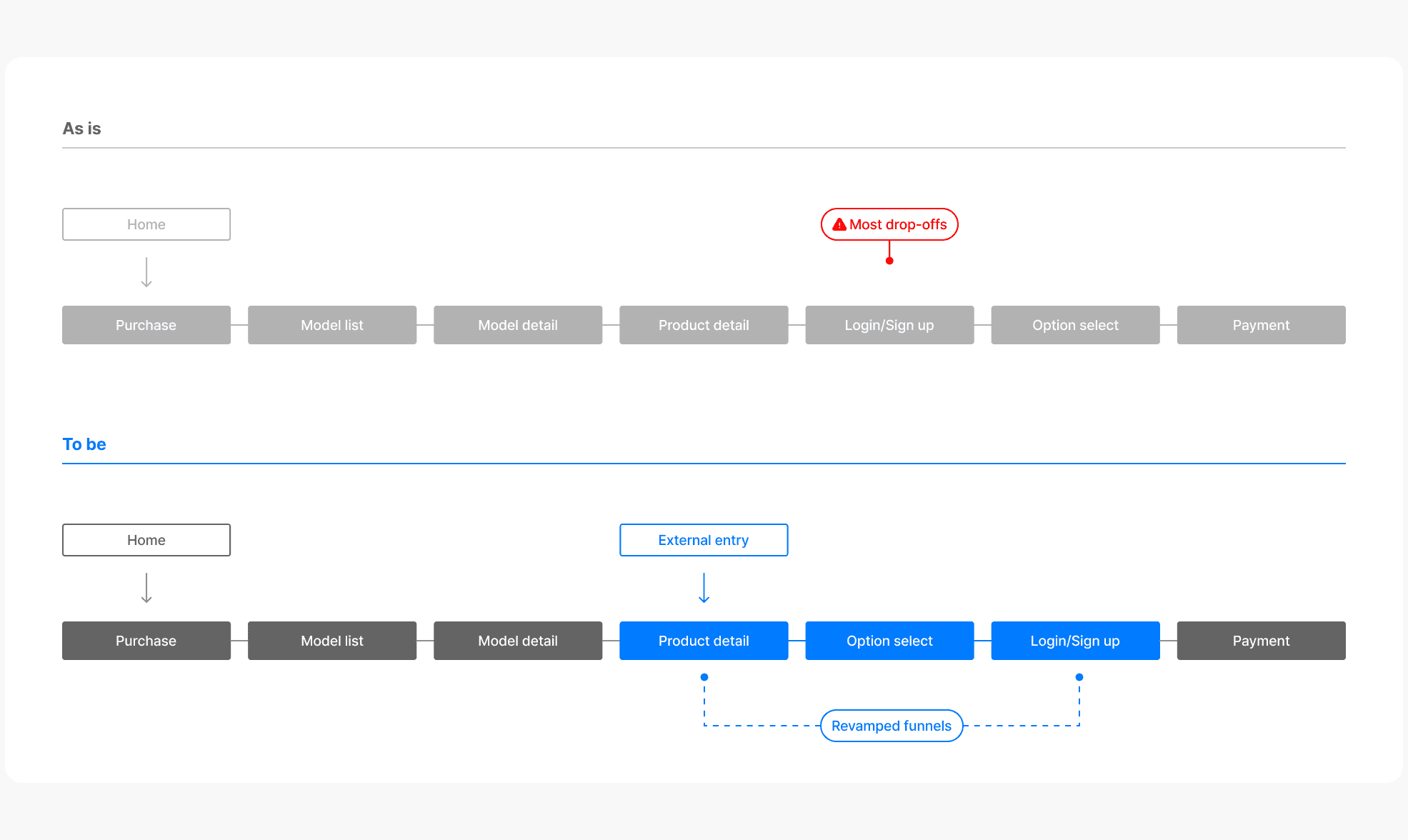This screenshot has width=1408, height=840.
Task: Click the As is section heading
Action: (x=82, y=129)
